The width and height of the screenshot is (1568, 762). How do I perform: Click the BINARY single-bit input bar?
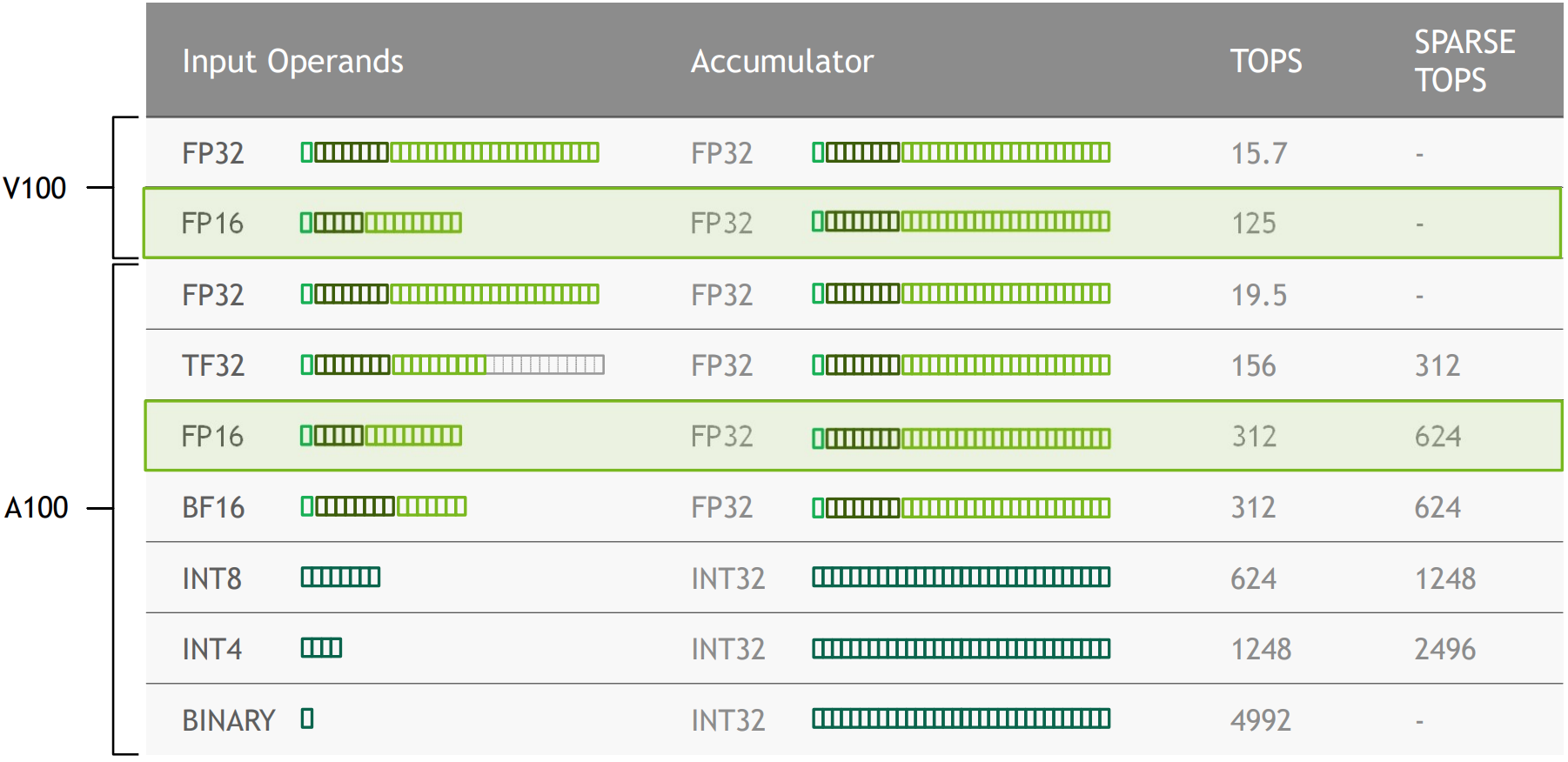click(x=307, y=719)
